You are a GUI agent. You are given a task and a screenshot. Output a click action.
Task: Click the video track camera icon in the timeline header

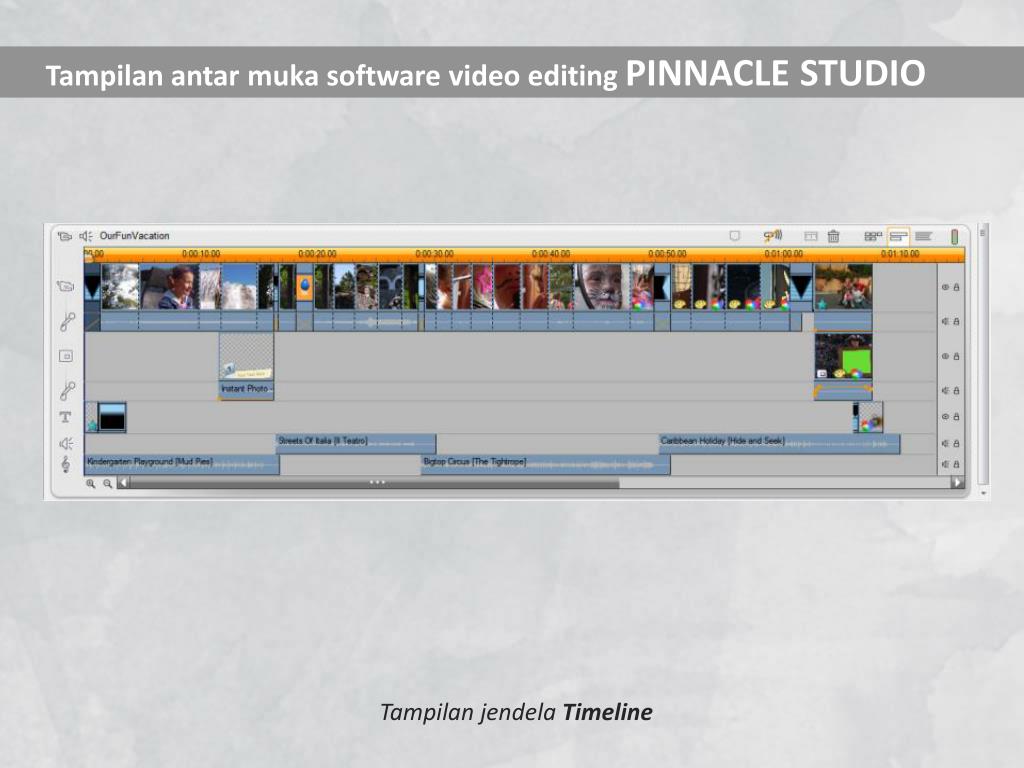(x=64, y=236)
